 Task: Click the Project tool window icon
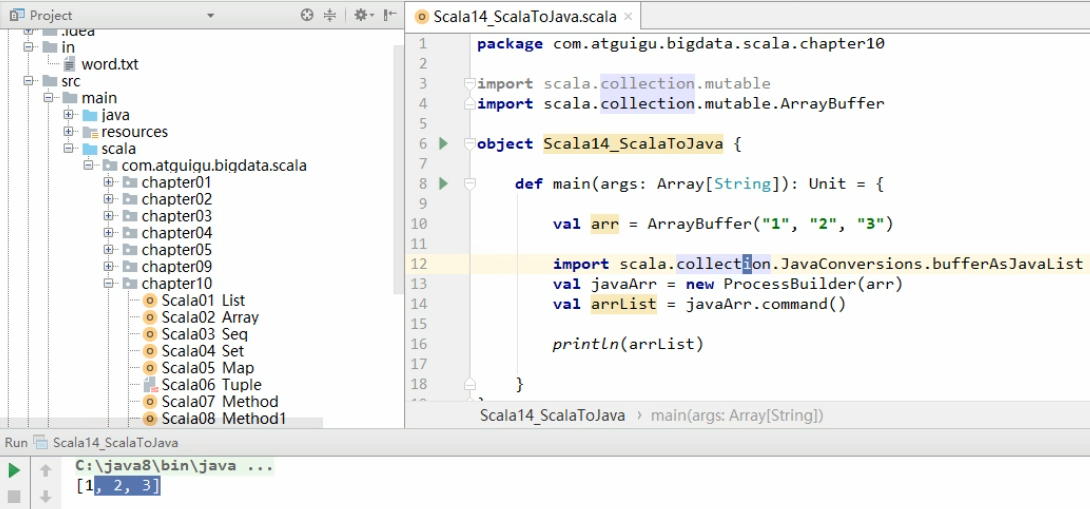click(x=17, y=15)
